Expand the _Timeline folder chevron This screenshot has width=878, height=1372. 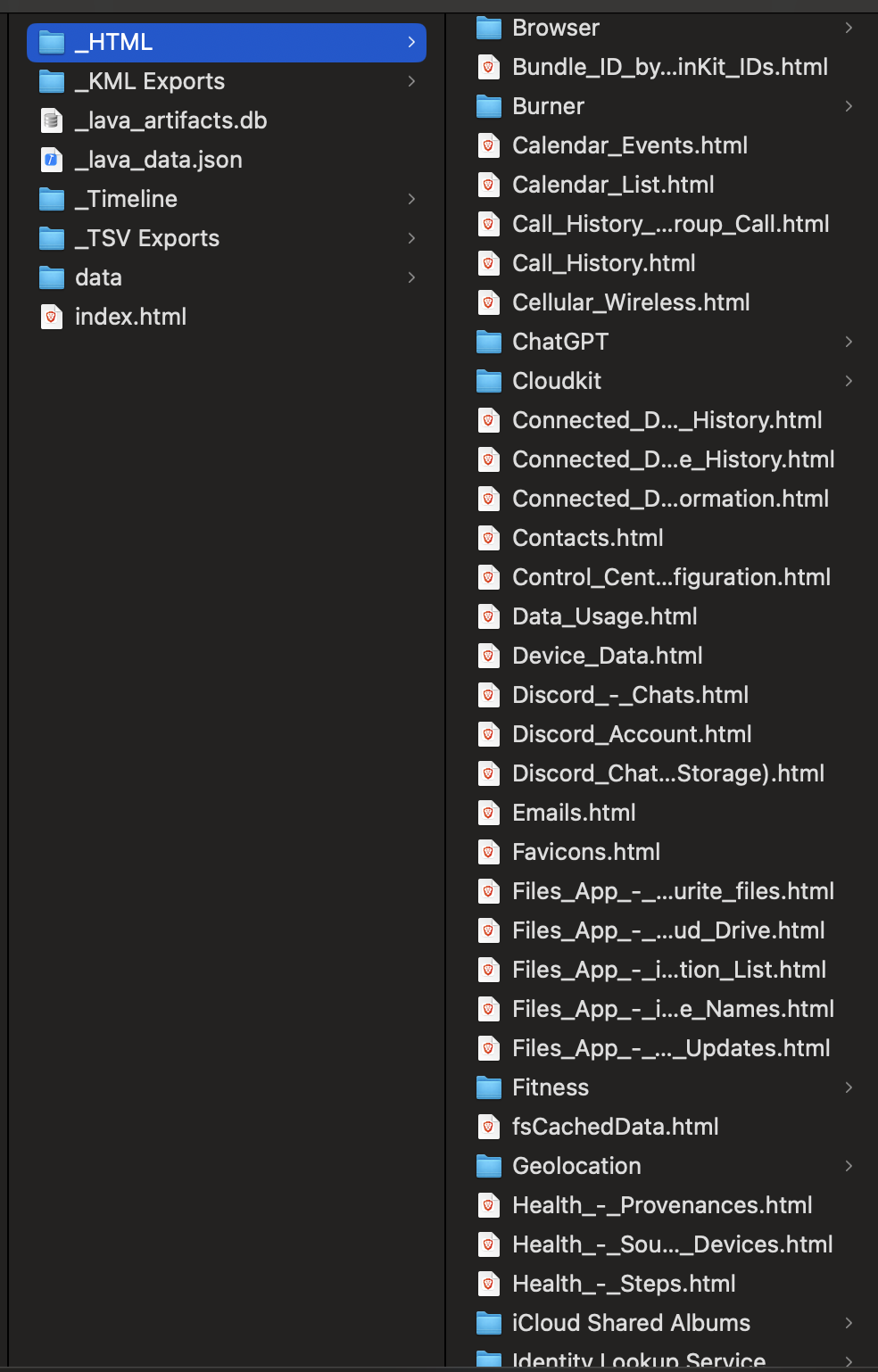(411, 199)
